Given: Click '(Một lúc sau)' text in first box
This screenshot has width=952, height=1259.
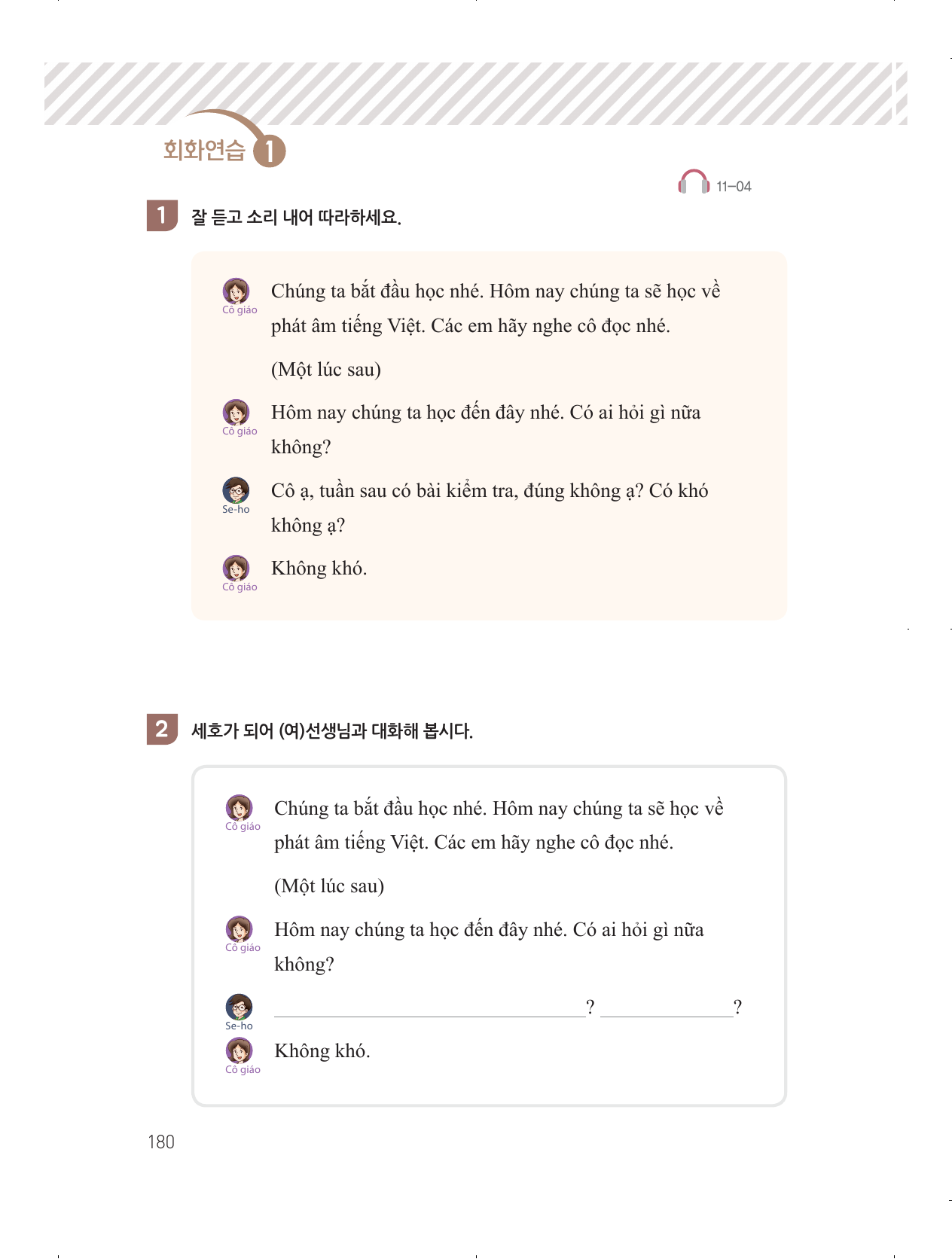Looking at the screenshot, I should 325,370.
